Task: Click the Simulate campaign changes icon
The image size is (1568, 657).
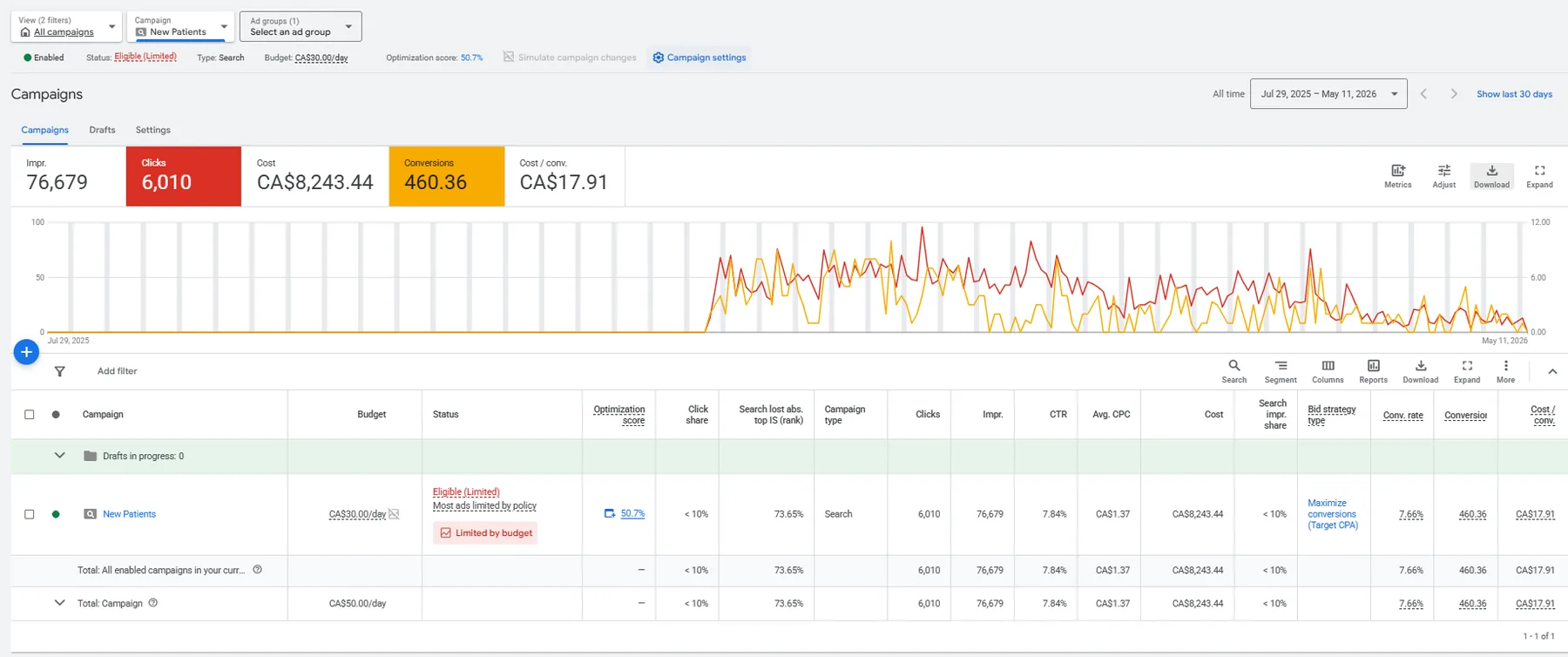Action: (509, 57)
